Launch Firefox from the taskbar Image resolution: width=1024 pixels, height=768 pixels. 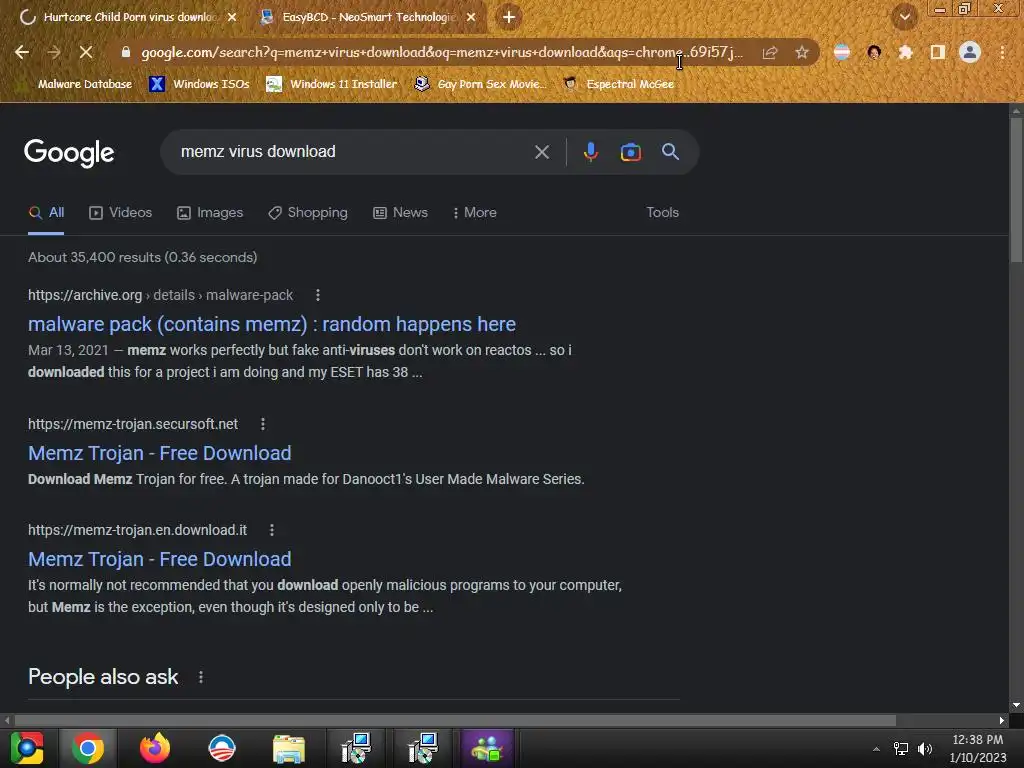click(x=155, y=748)
